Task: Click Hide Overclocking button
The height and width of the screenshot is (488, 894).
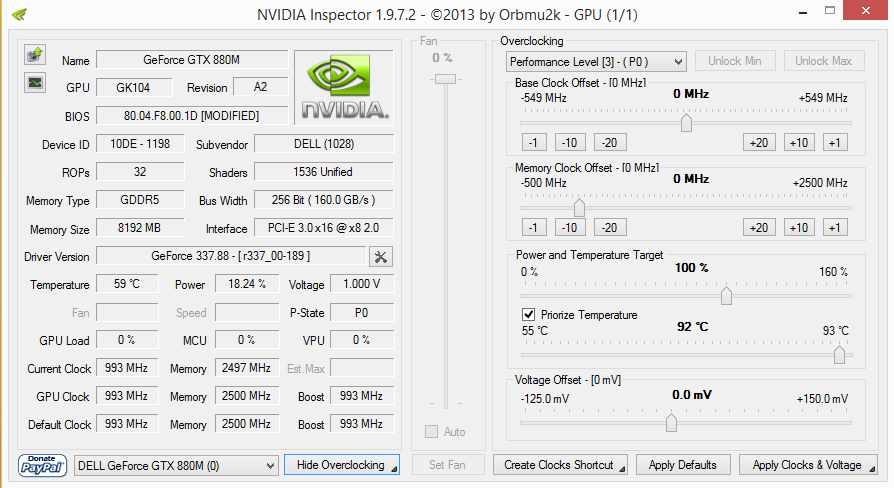Action: point(342,465)
